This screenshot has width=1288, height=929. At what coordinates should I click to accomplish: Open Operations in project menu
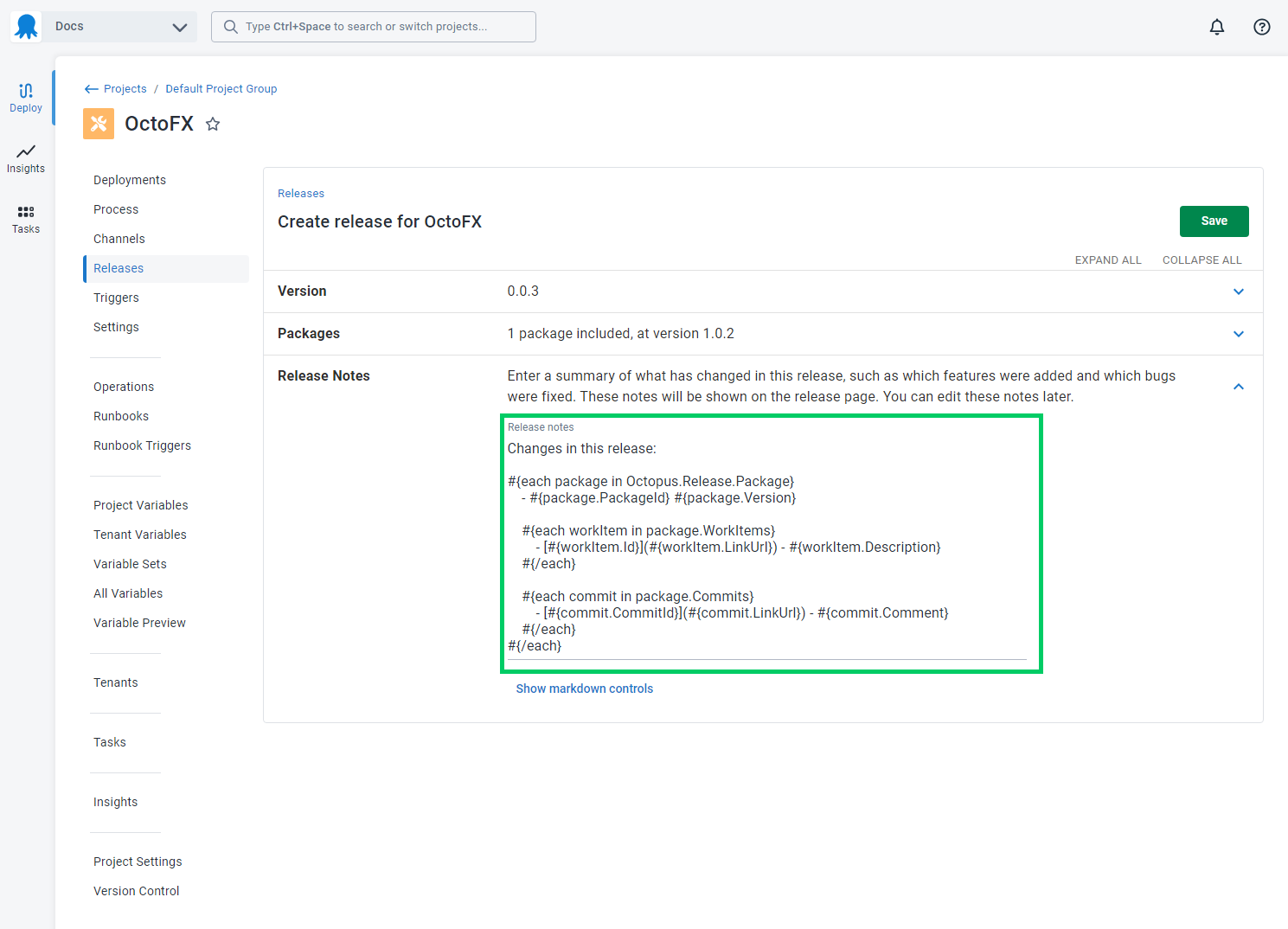click(124, 387)
